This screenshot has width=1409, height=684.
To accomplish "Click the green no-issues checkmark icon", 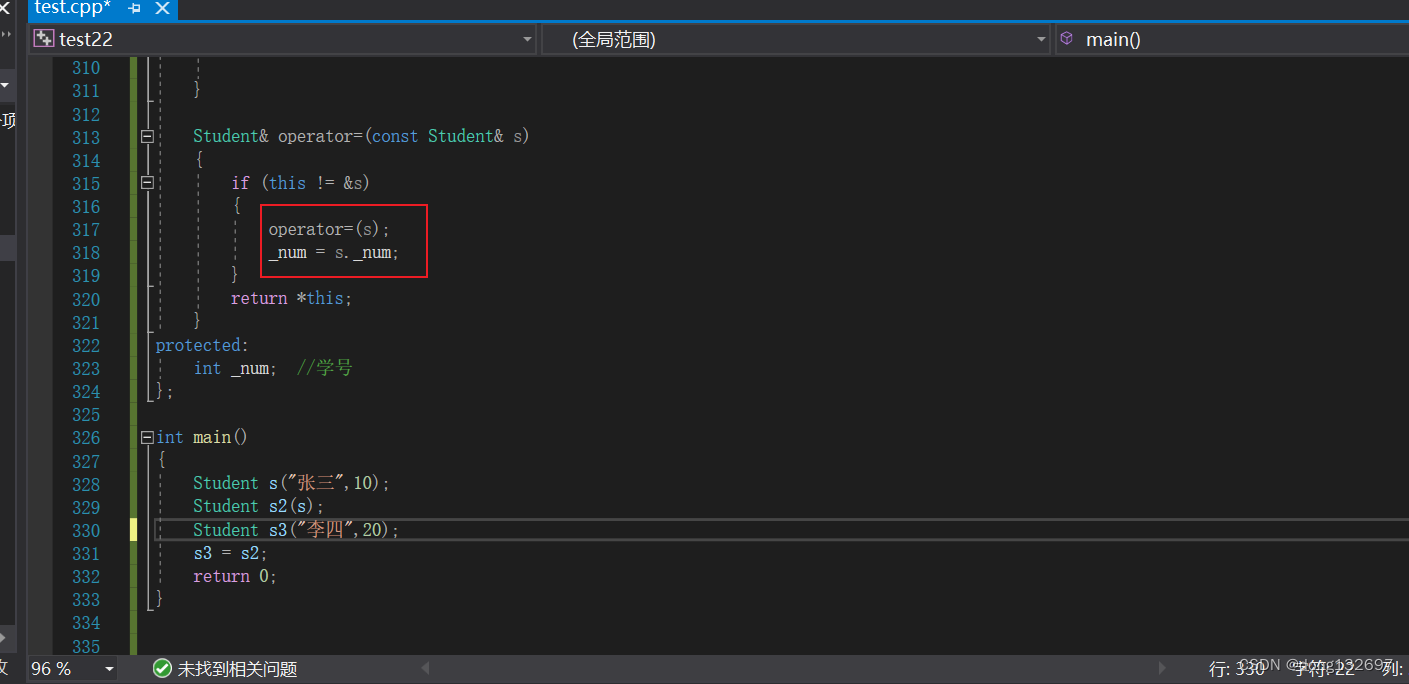I will point(162,668).
